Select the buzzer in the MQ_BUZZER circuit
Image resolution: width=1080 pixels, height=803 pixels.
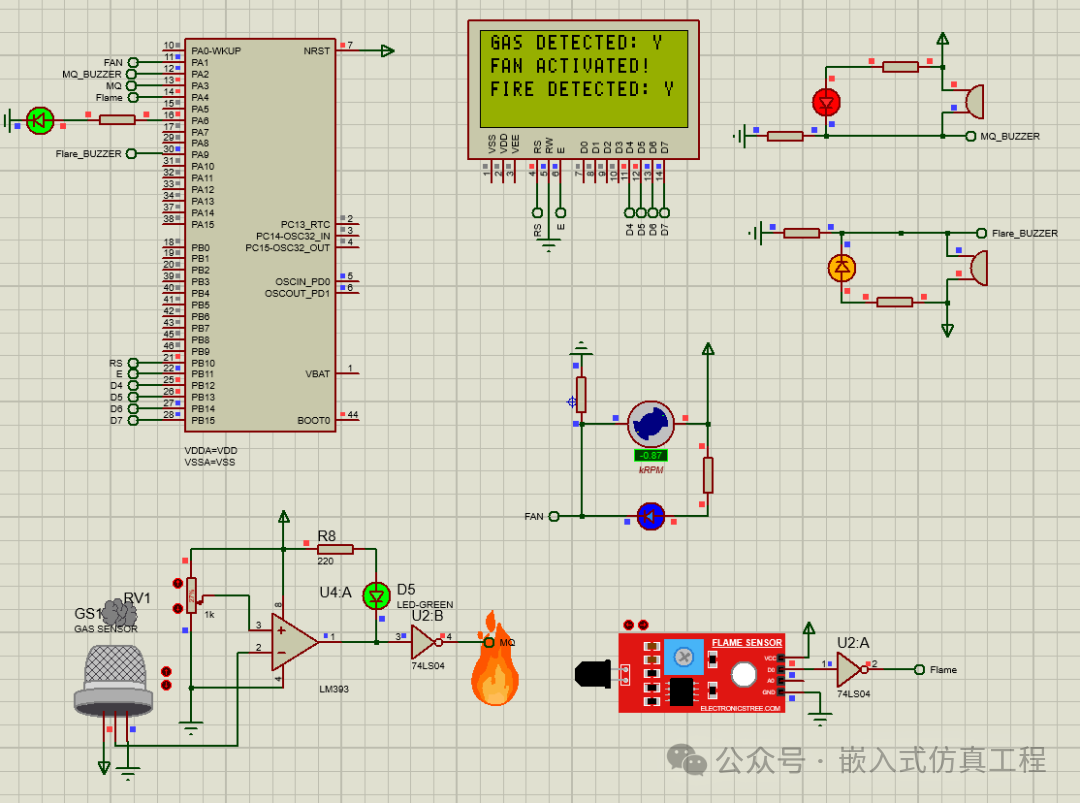pyautogui.click(x=975, y=102)
